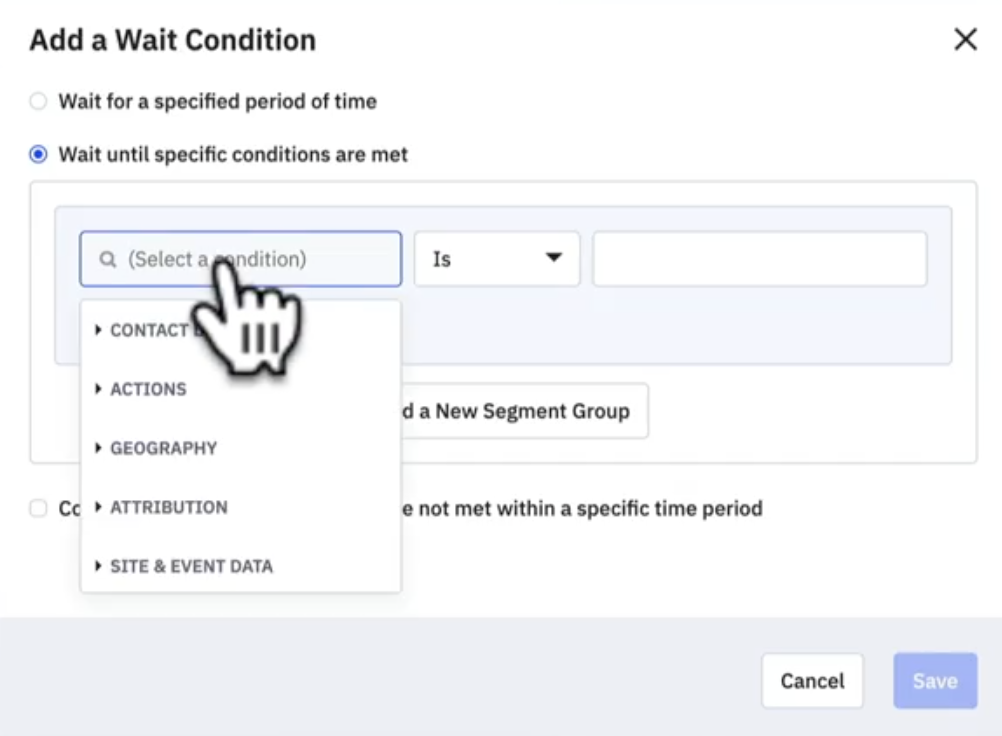Enable the time limit checkbox below conditions
Screen dimensions: 1002x736
[x=38, y=509]
